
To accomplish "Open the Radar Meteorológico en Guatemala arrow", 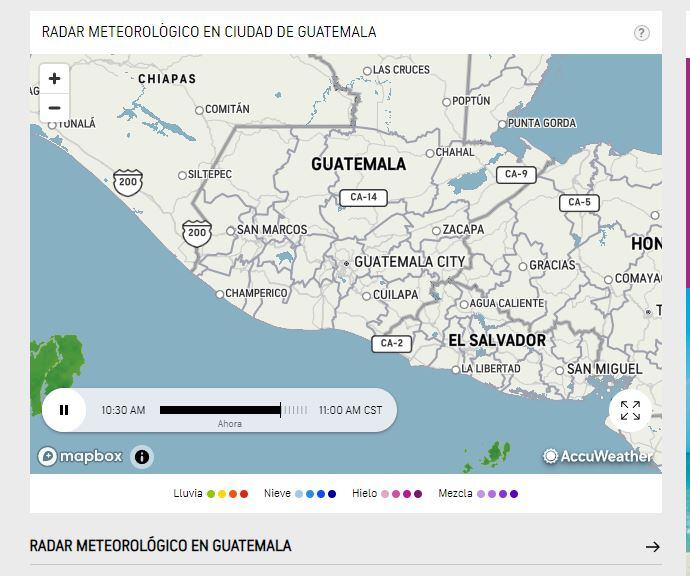I will point(652,546).
